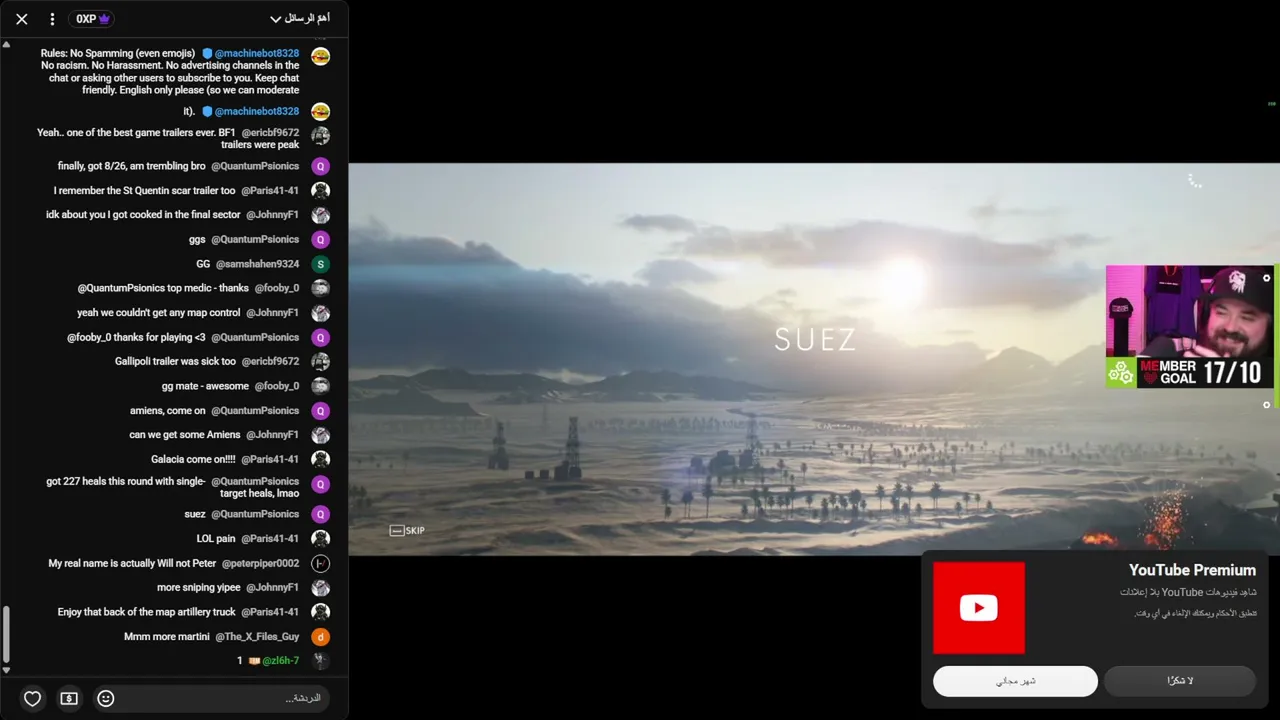
Task: Click the 'YouTube Premium' heading text
Action: 1192,570
